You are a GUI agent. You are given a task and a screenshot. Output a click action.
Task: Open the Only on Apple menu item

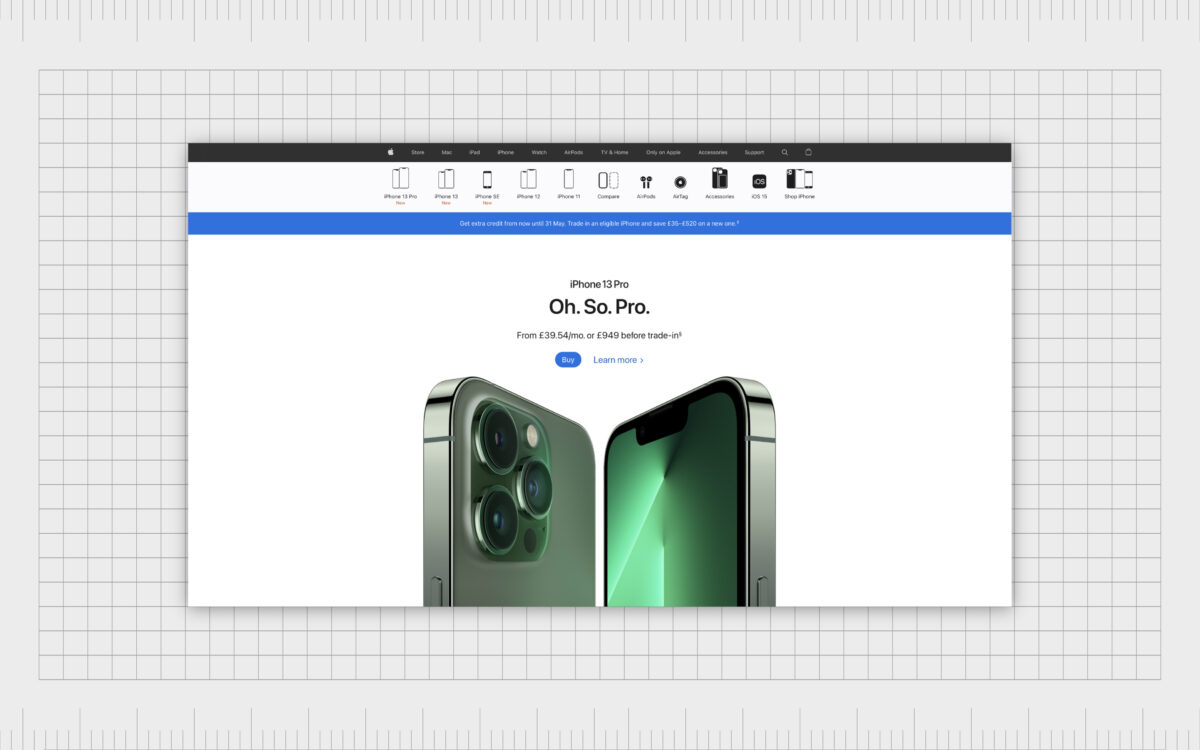(663, 152)
